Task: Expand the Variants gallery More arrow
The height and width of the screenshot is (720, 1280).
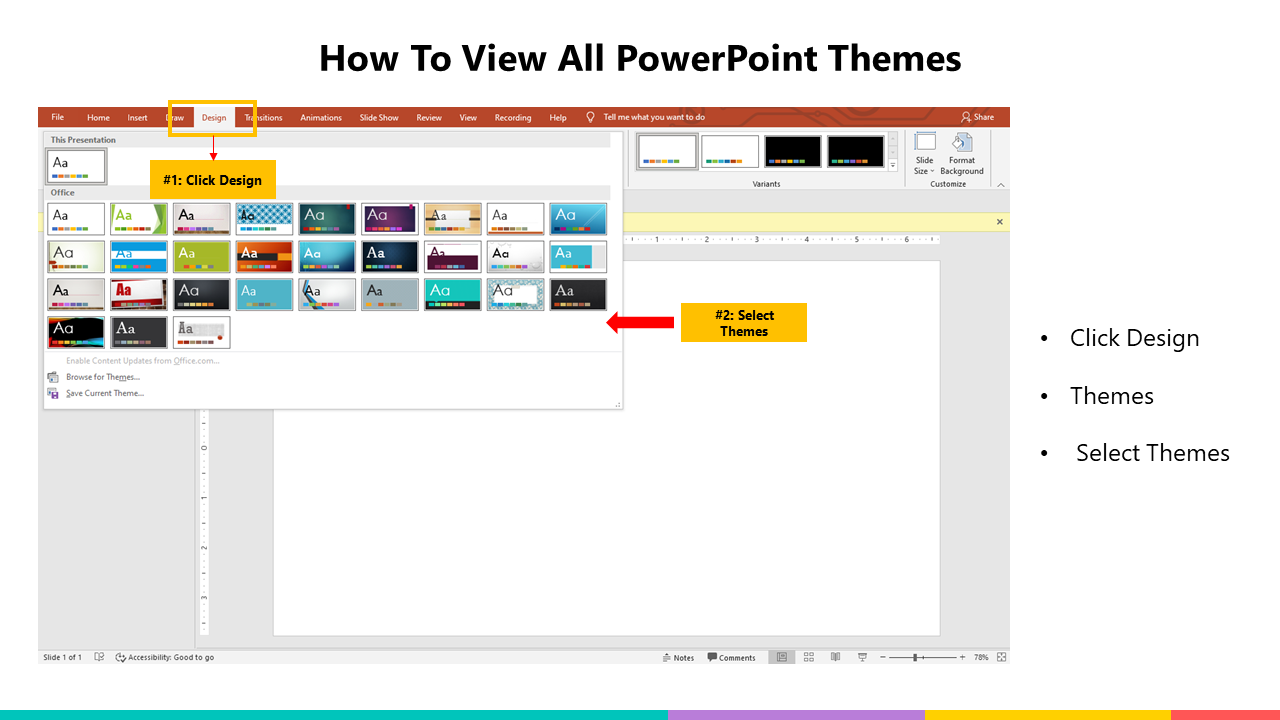Action: coord(893,166)
